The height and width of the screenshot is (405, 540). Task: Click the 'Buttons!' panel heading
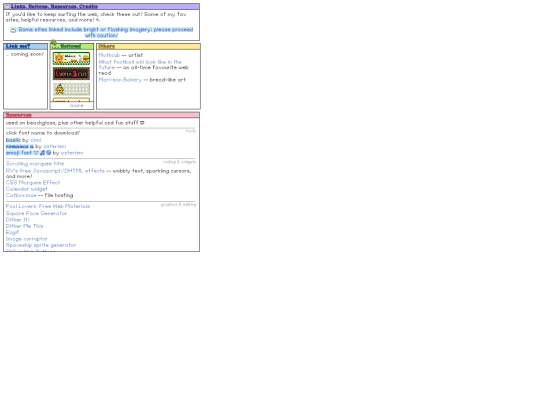pos(70,46)
